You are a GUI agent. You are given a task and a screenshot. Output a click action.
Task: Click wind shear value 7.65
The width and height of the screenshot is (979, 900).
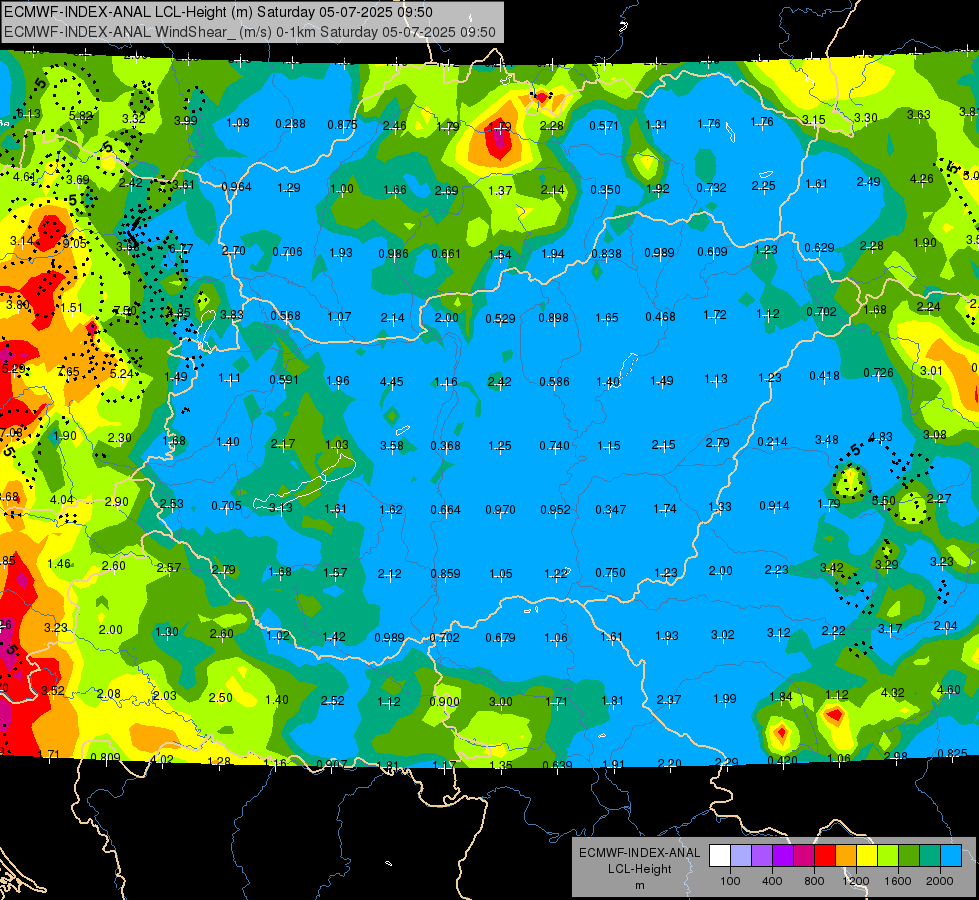[68, 372]
